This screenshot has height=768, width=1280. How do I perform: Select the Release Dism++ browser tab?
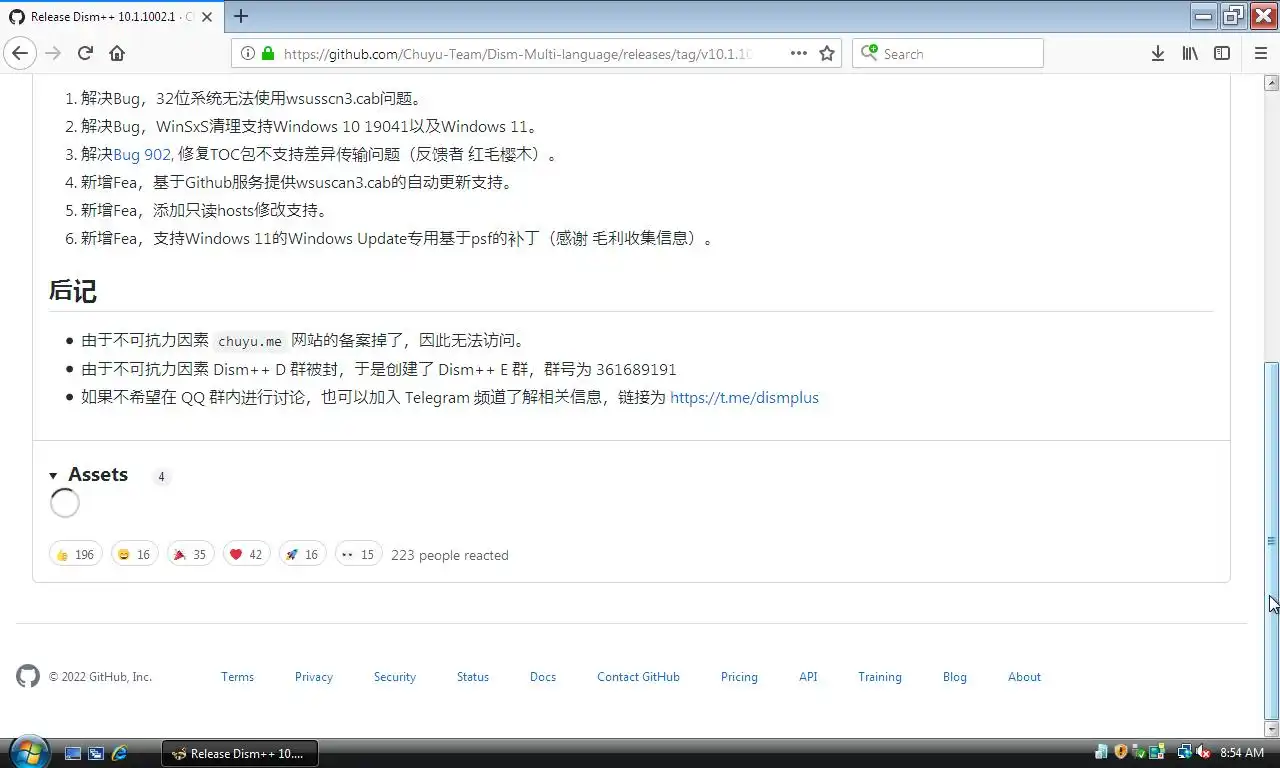pos(110,16)
